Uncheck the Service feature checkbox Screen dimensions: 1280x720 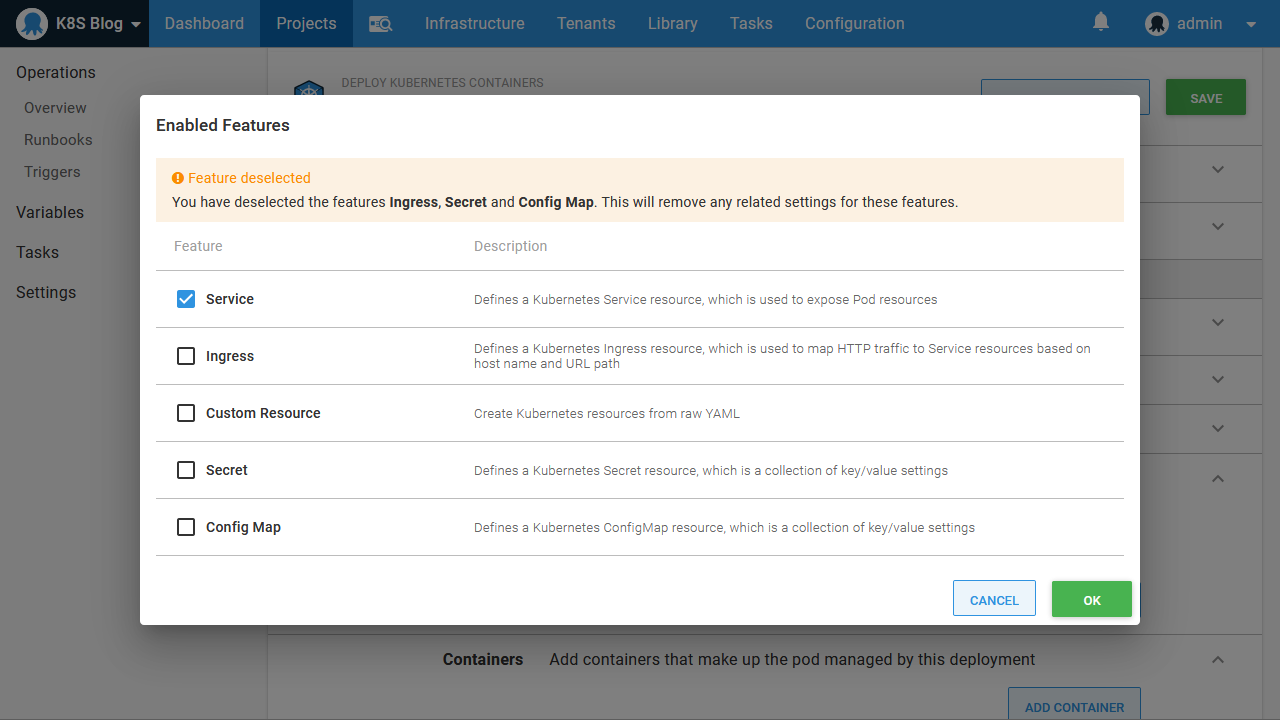pyautogui.click(x=186, y=299)
